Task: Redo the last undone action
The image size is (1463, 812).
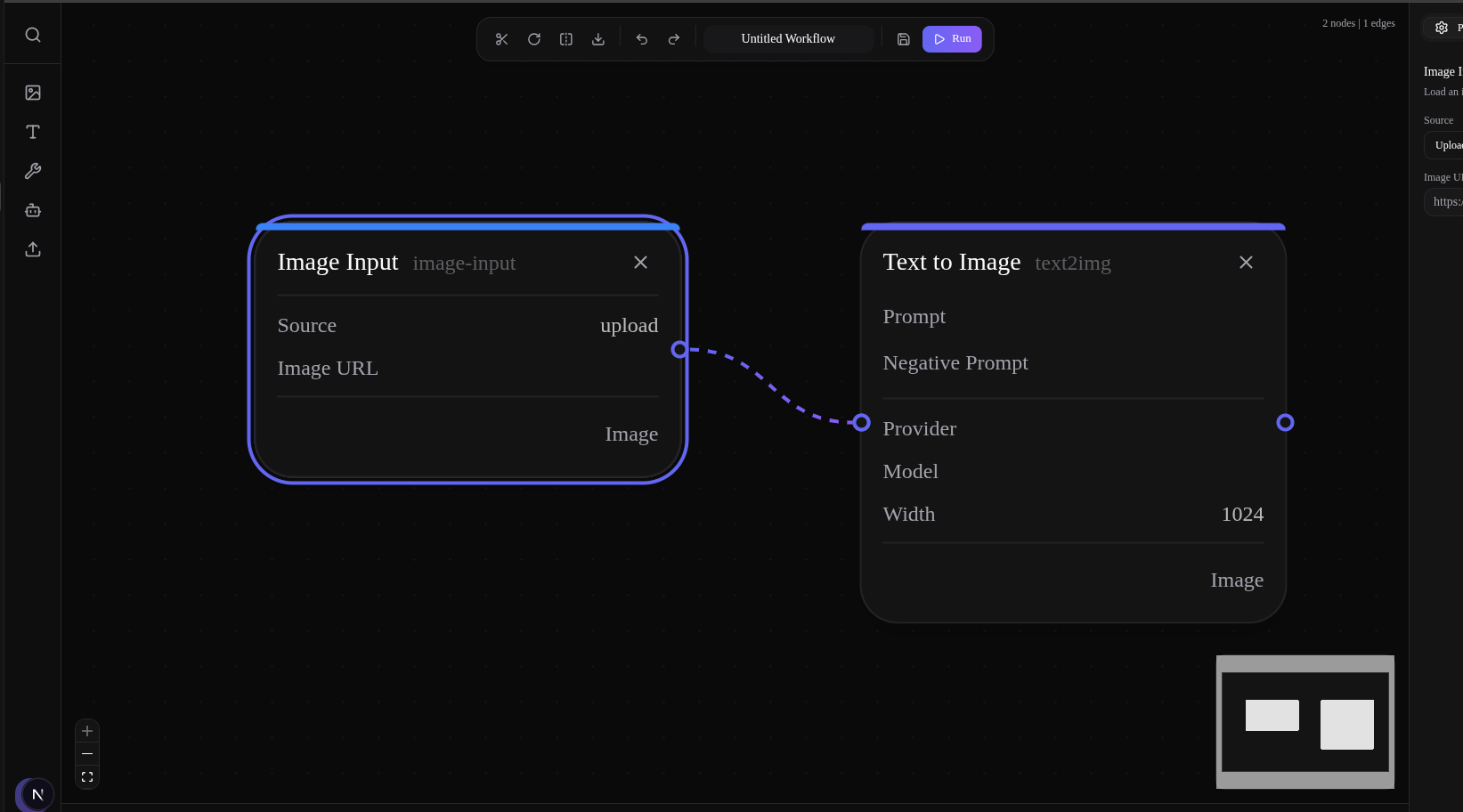Action: point(674,39)
